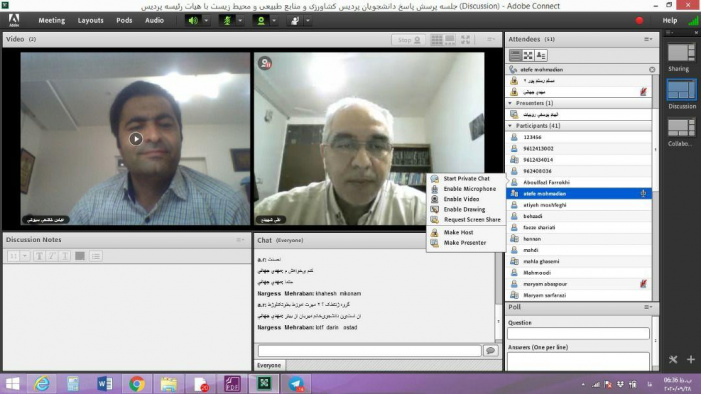Choose Make Presenter from context menu

(x=465, y=243)
